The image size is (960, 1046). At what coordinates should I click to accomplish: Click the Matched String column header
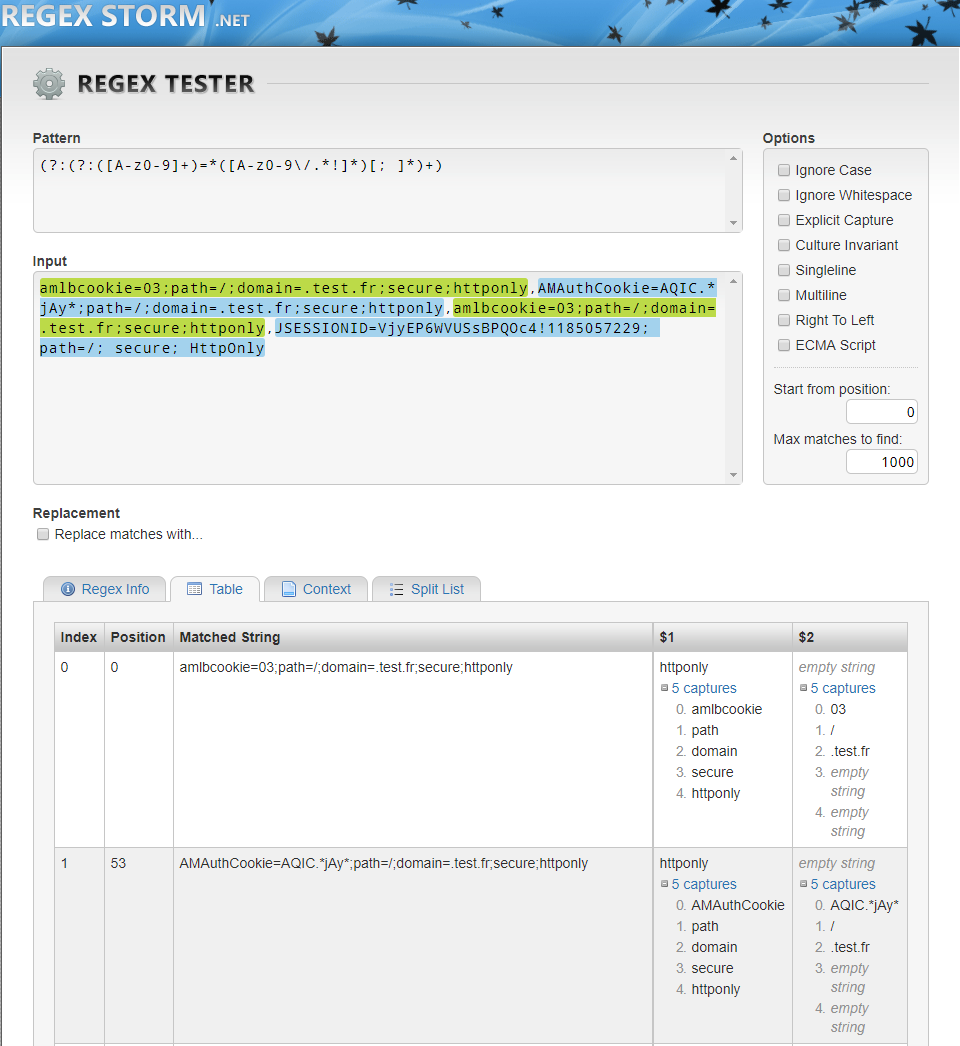tap(413, 637)
